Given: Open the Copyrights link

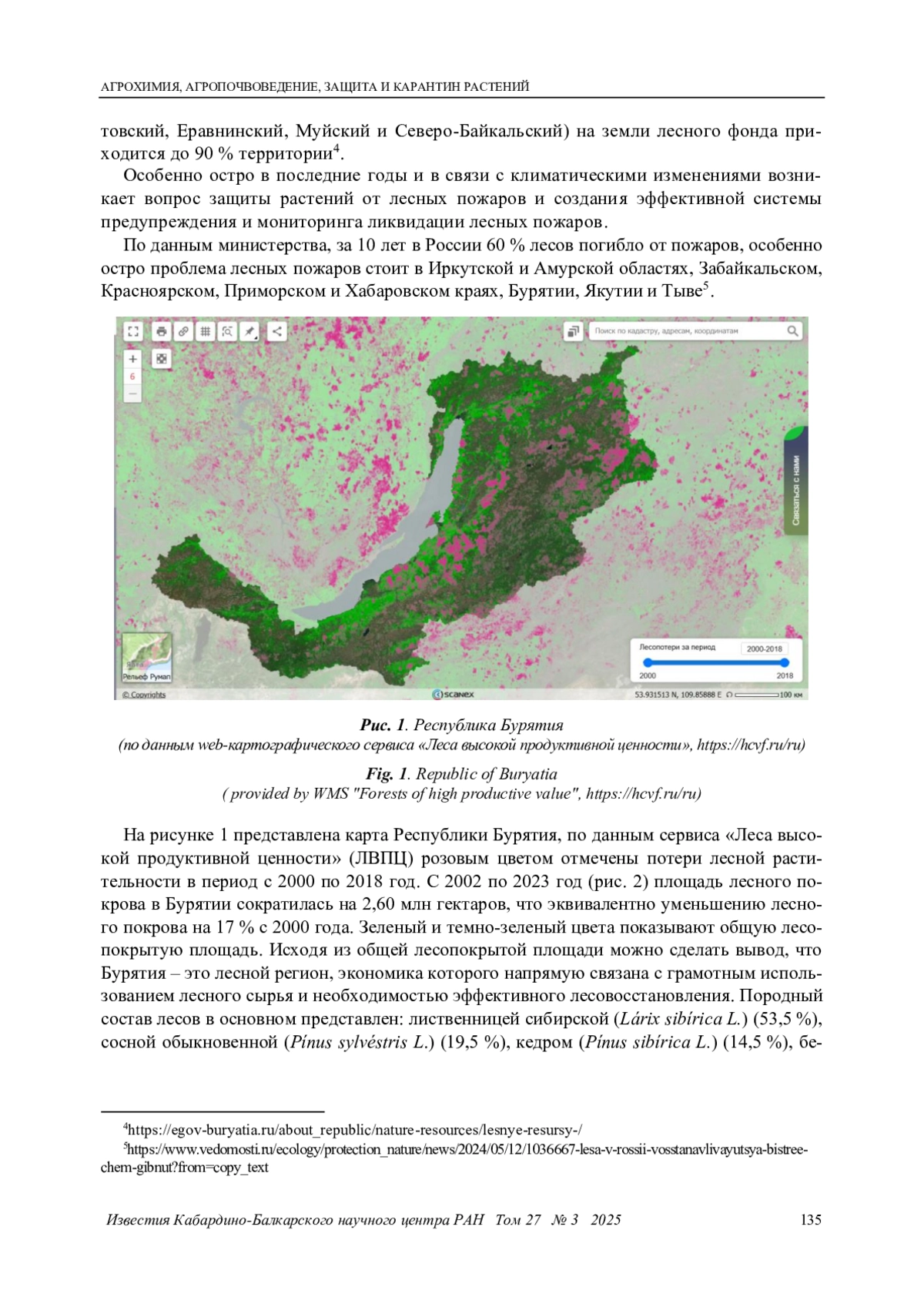Looking at the screenshot, I should pos(144,695).
